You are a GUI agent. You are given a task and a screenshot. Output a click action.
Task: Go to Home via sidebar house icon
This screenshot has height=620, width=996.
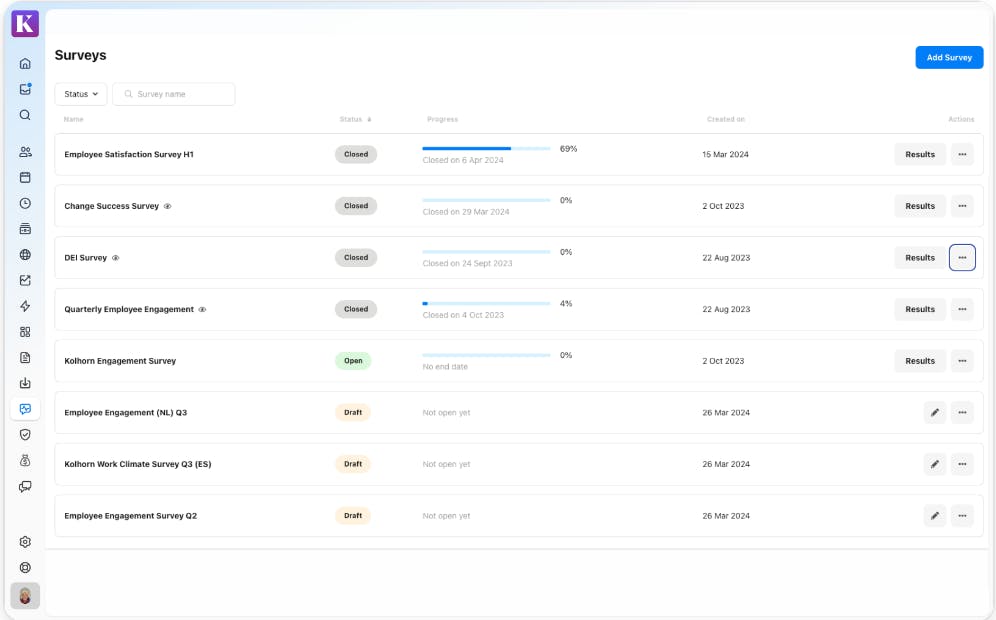25,64
